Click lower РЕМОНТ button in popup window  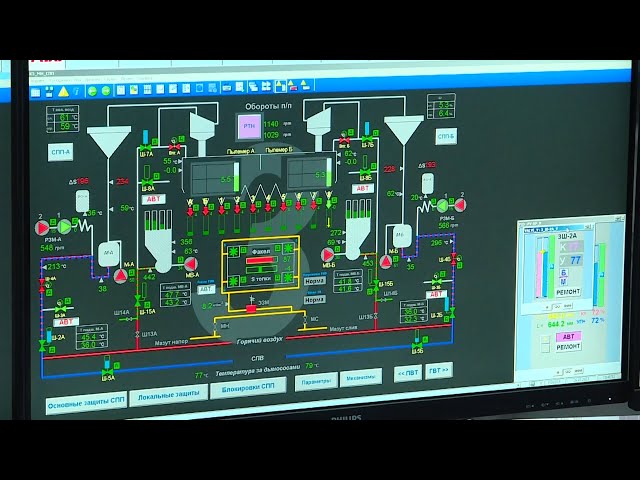568,347
